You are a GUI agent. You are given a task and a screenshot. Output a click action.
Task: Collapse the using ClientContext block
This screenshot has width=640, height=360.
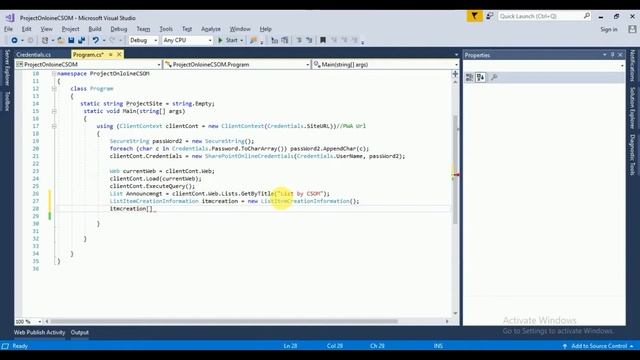(x=54, y=126)
